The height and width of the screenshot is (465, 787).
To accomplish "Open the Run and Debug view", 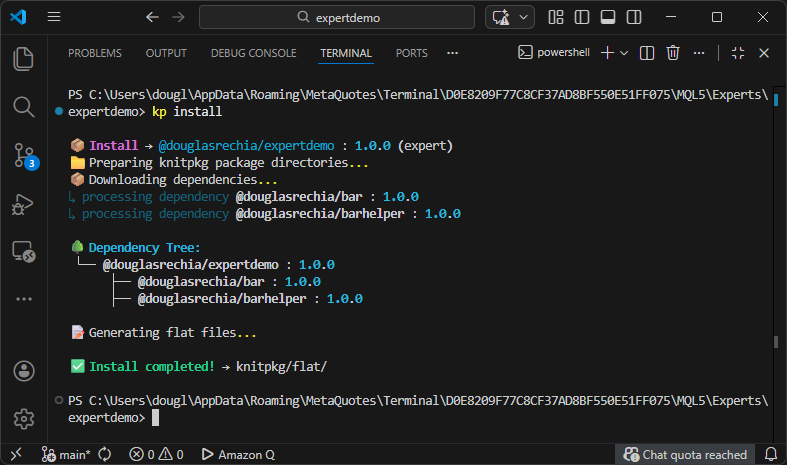I will pyautogui.click(x=24, y=204).
